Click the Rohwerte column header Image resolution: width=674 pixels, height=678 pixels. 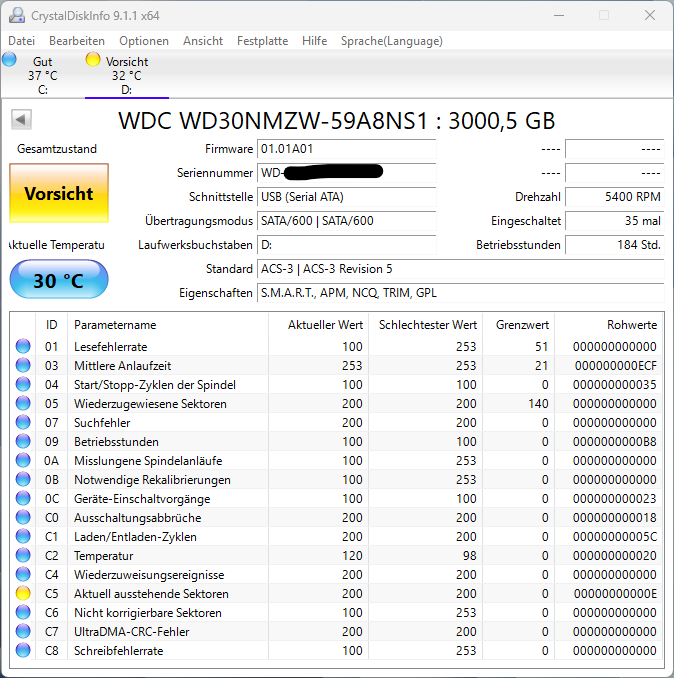pos(609,325)
